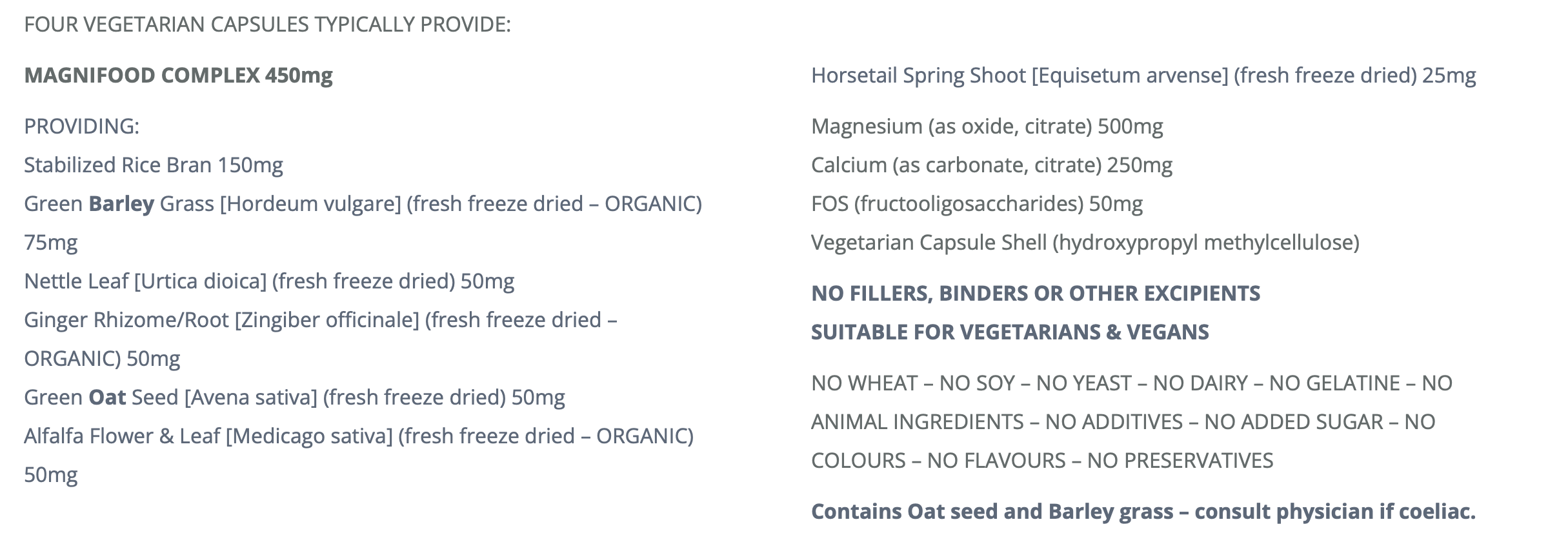Click the 'MAGNIFOOD COMPLEX 450mg' bold heading
This screenshot has height=533, width=1568.
[178, 75]
